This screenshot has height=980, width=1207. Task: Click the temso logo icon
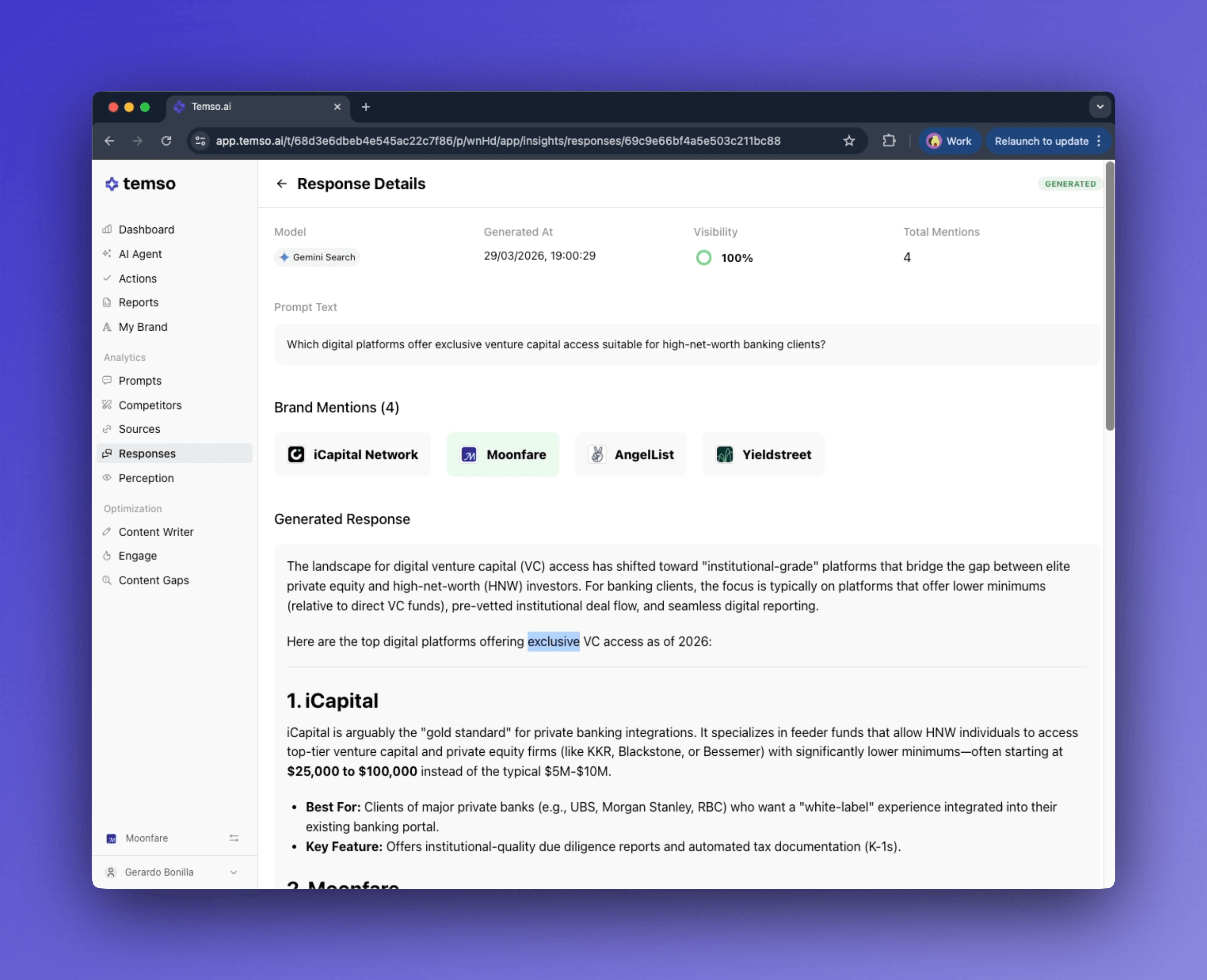[112, 183]
